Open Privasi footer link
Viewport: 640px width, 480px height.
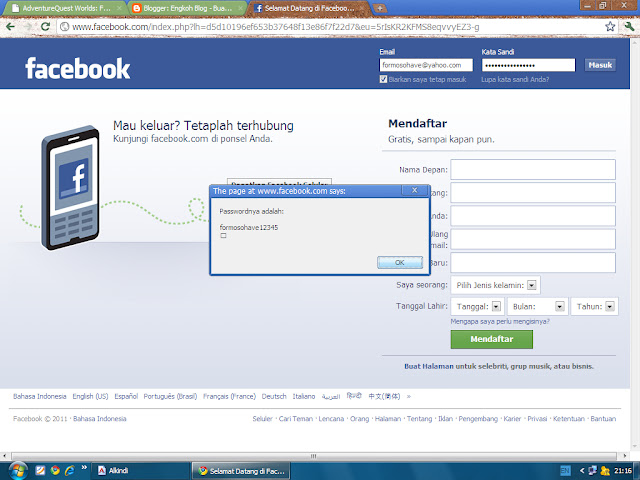(x=537, y=419)
